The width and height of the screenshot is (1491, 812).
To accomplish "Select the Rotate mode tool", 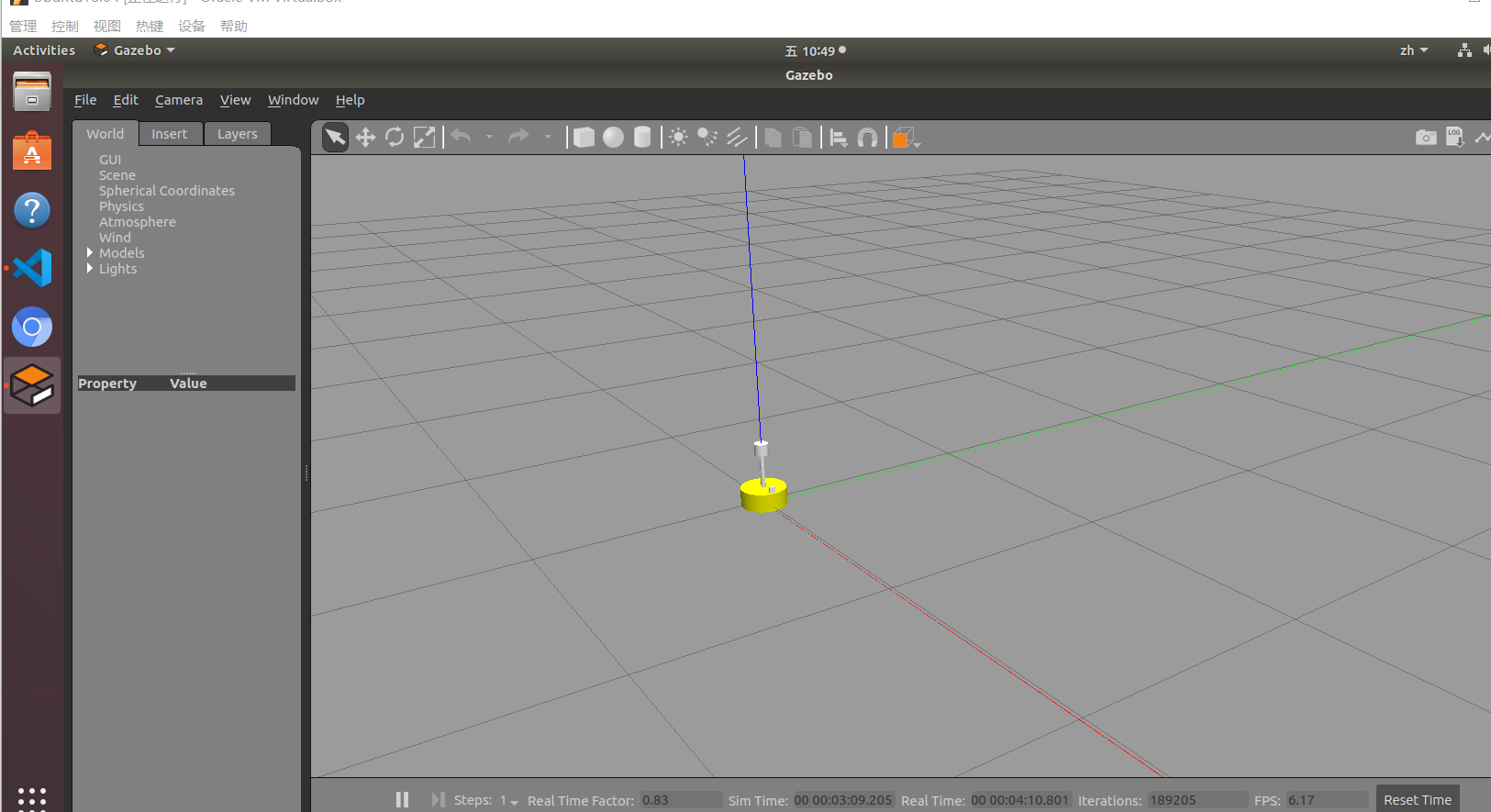I will click(x=395, y=138).
